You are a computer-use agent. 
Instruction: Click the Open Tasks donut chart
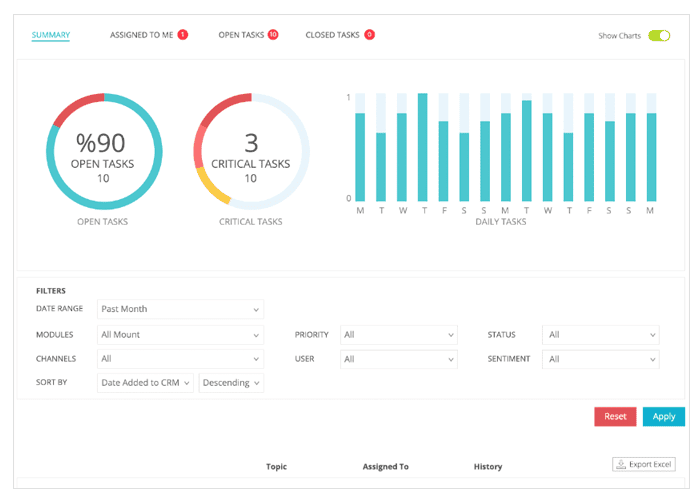coord(104,151)
